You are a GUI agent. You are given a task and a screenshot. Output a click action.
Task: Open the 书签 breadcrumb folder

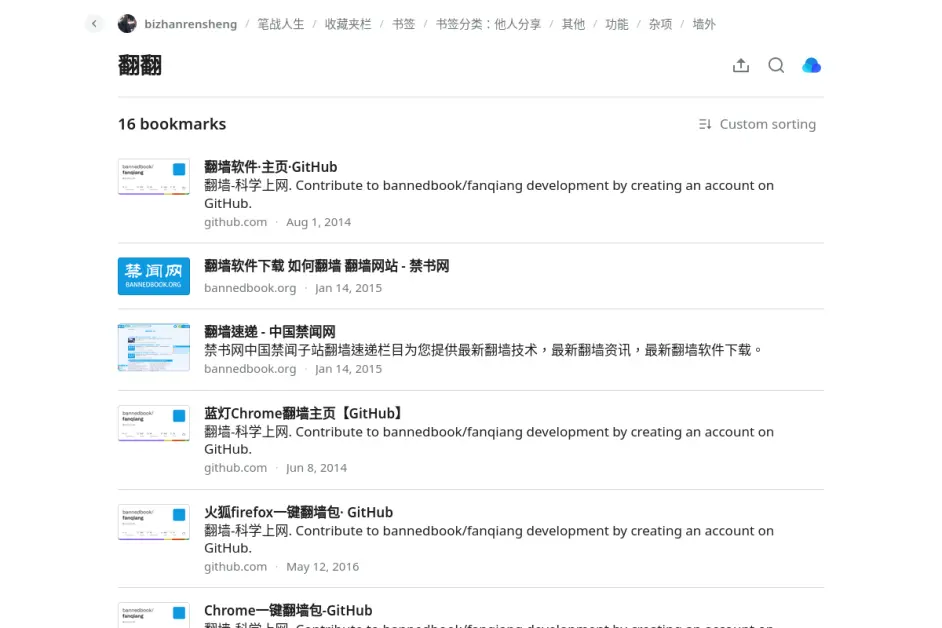click(403, 24)
